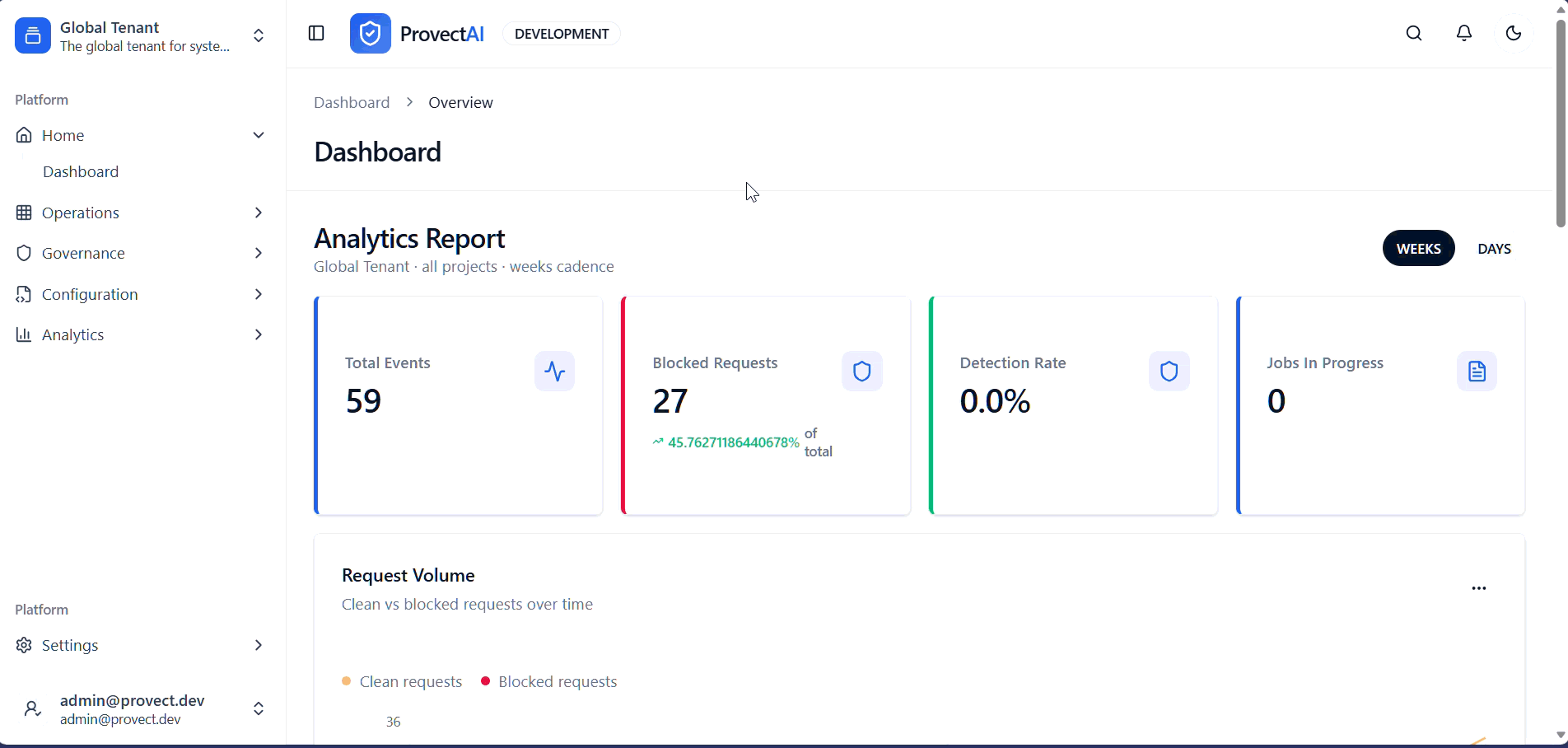Click the Blocked Requests shield icon
The height and width of the screenshot is (748, 1568).
point(861,371)
